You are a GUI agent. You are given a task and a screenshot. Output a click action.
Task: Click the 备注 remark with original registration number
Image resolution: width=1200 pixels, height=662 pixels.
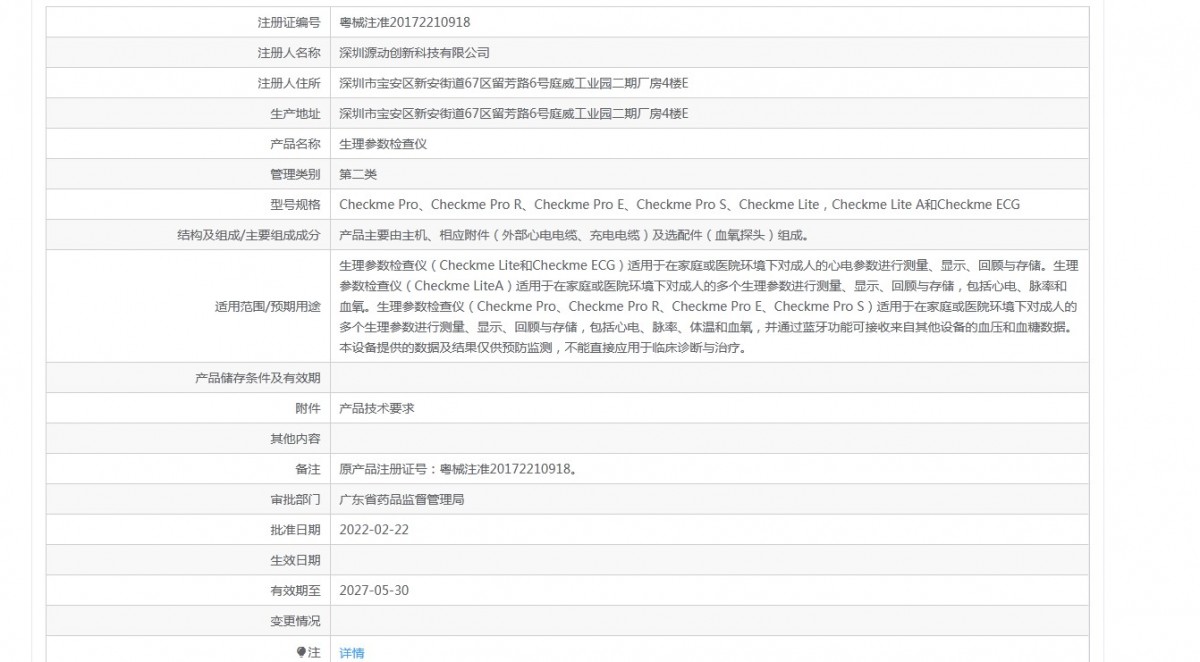click(457, 468)
